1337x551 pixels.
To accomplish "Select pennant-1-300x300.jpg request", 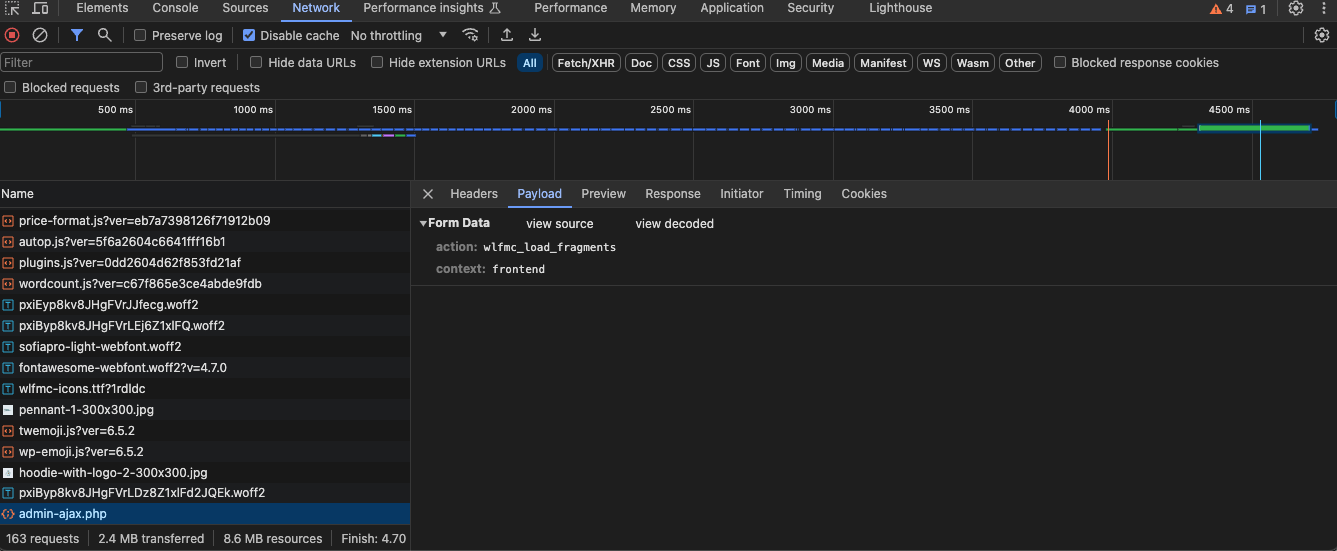I will click(205, 410).
